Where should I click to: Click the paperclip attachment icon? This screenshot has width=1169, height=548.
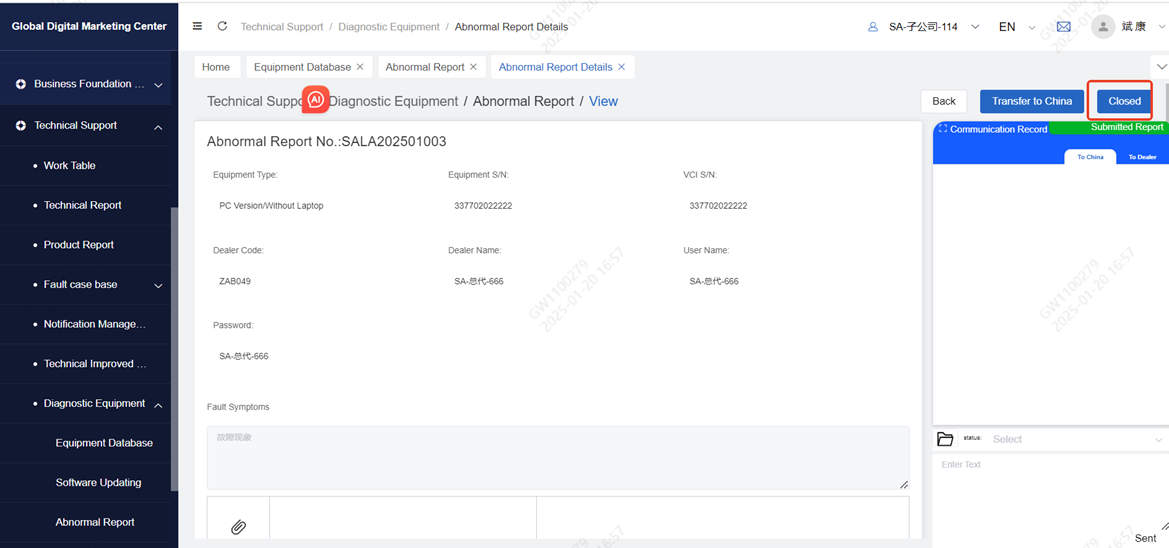click(x=238, y=527)
